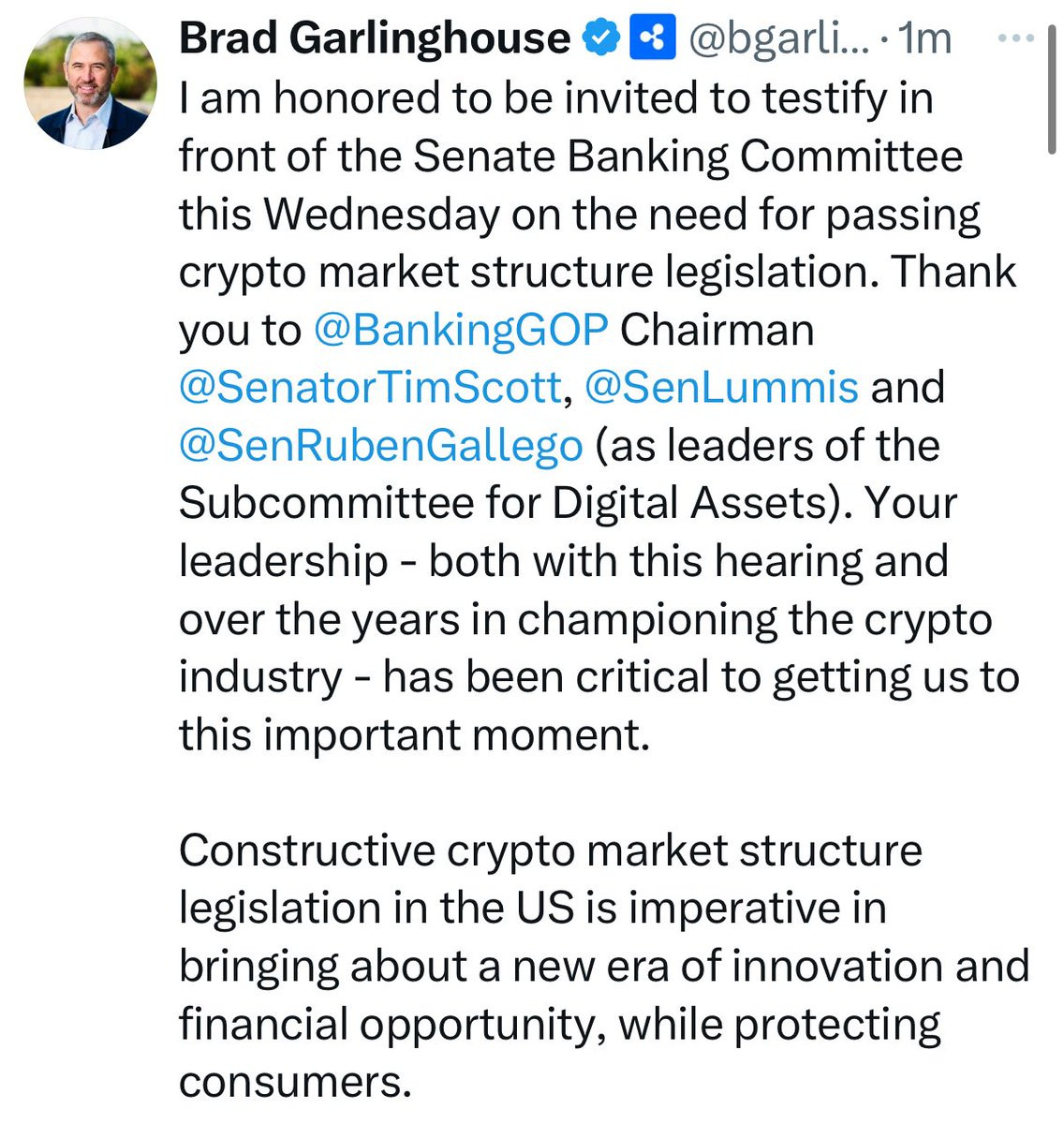Viewport: 1064px width, 1124px height.
Task: Click the Brad Garlinghouse display name
Action: (x=374, y=38)
